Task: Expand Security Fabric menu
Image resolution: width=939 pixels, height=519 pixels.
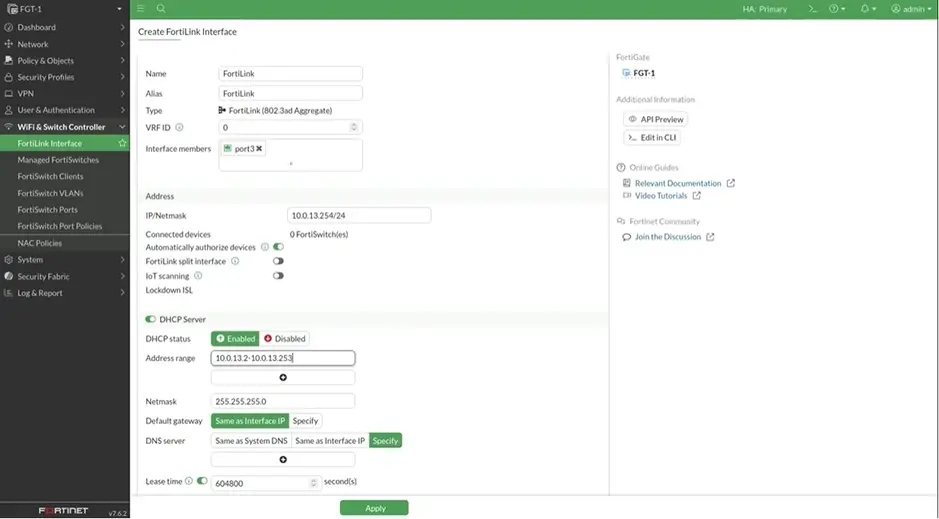Action: [65, 277]
